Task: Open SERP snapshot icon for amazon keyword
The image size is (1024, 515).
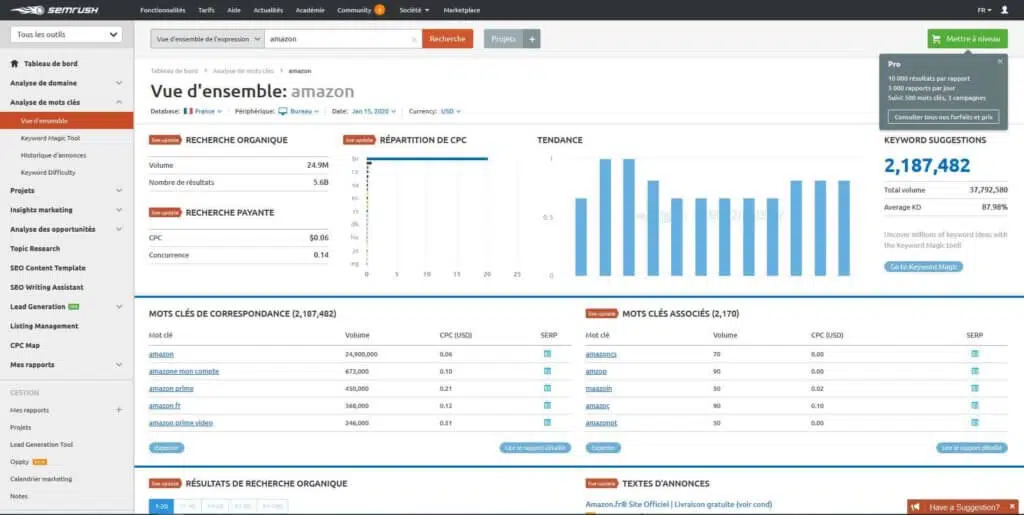Action: pos(547,354)
